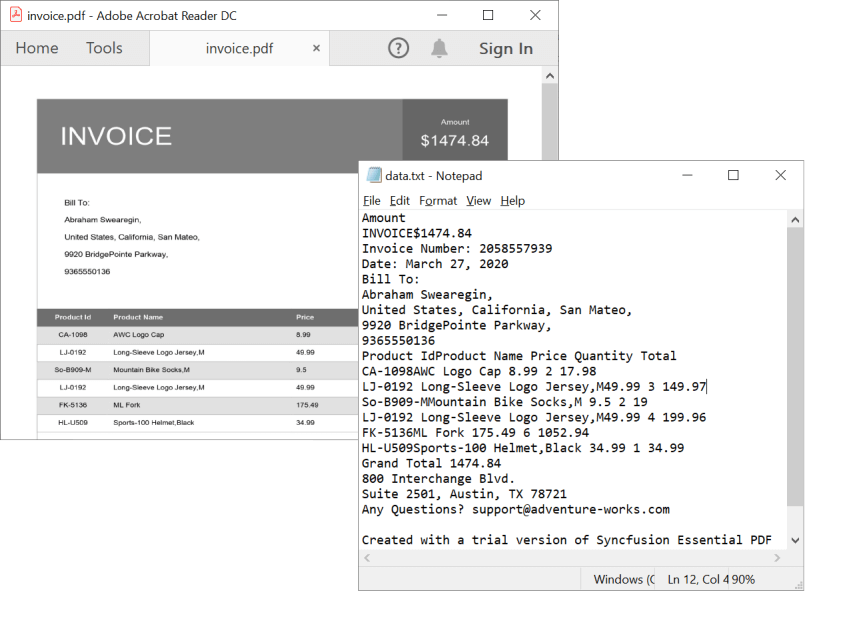The image size is (849, 634).
Task: Open the Edit menu in Notepad
Action: coord(400,201)
